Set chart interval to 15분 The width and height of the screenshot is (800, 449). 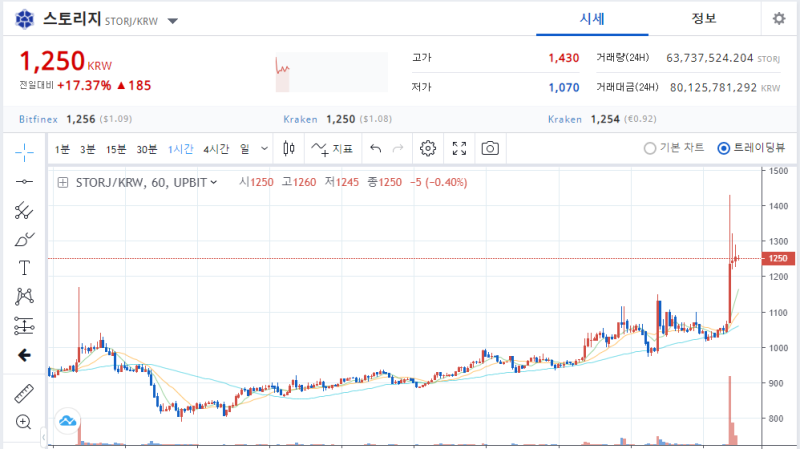(x=116, y=149)
